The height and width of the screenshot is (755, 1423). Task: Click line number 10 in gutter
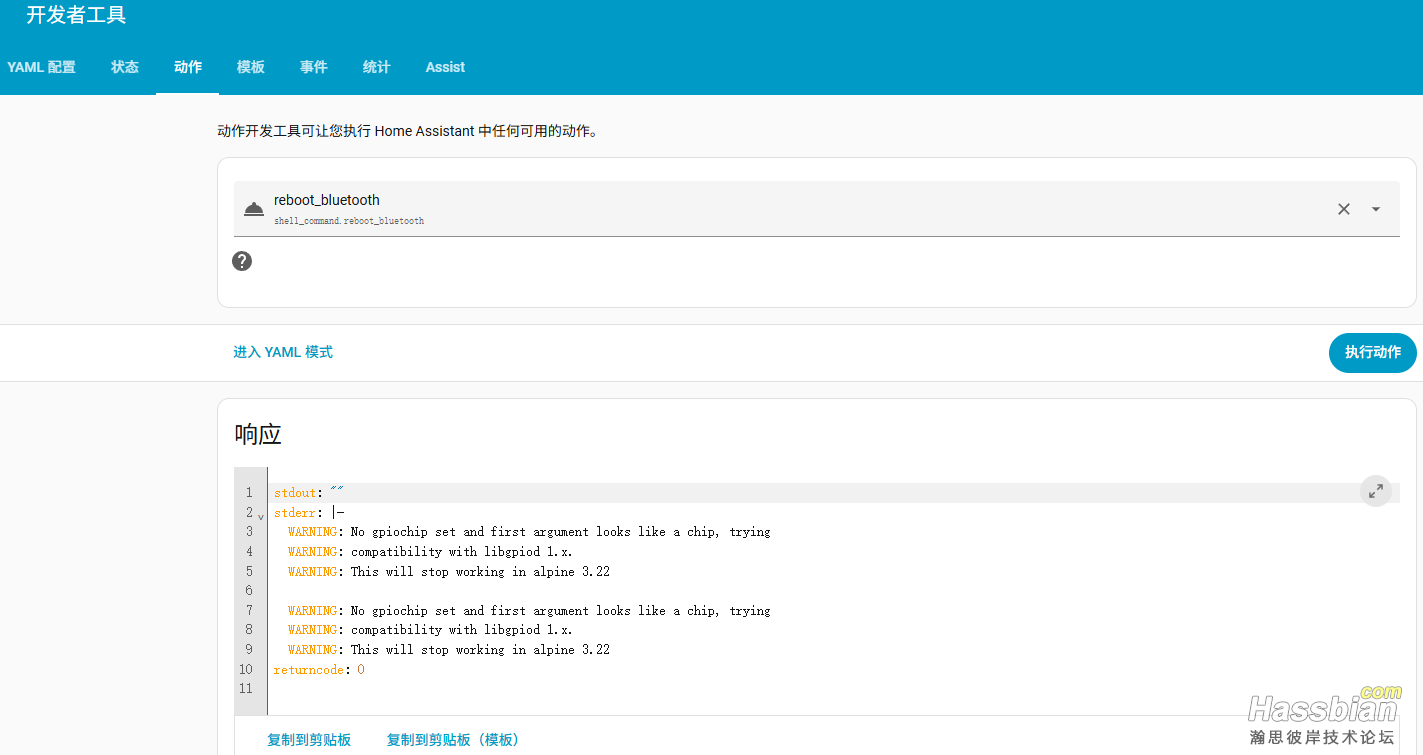pyautogui.click(x=247, y=670)
